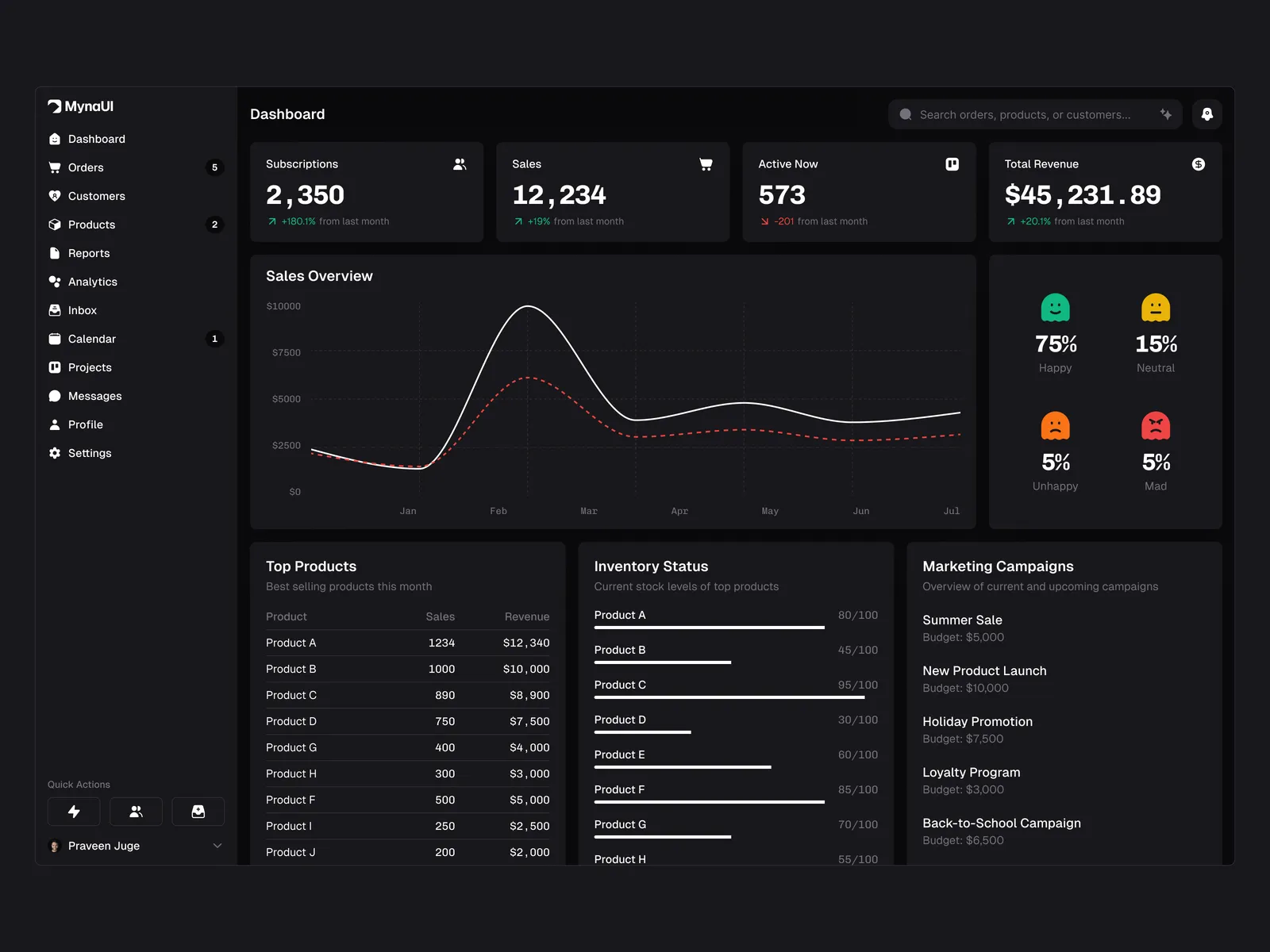Click the Subscriptions card users icon
Image resolution: width=1270 pixels, height=952 pixels.
click(x=460, y=164)
